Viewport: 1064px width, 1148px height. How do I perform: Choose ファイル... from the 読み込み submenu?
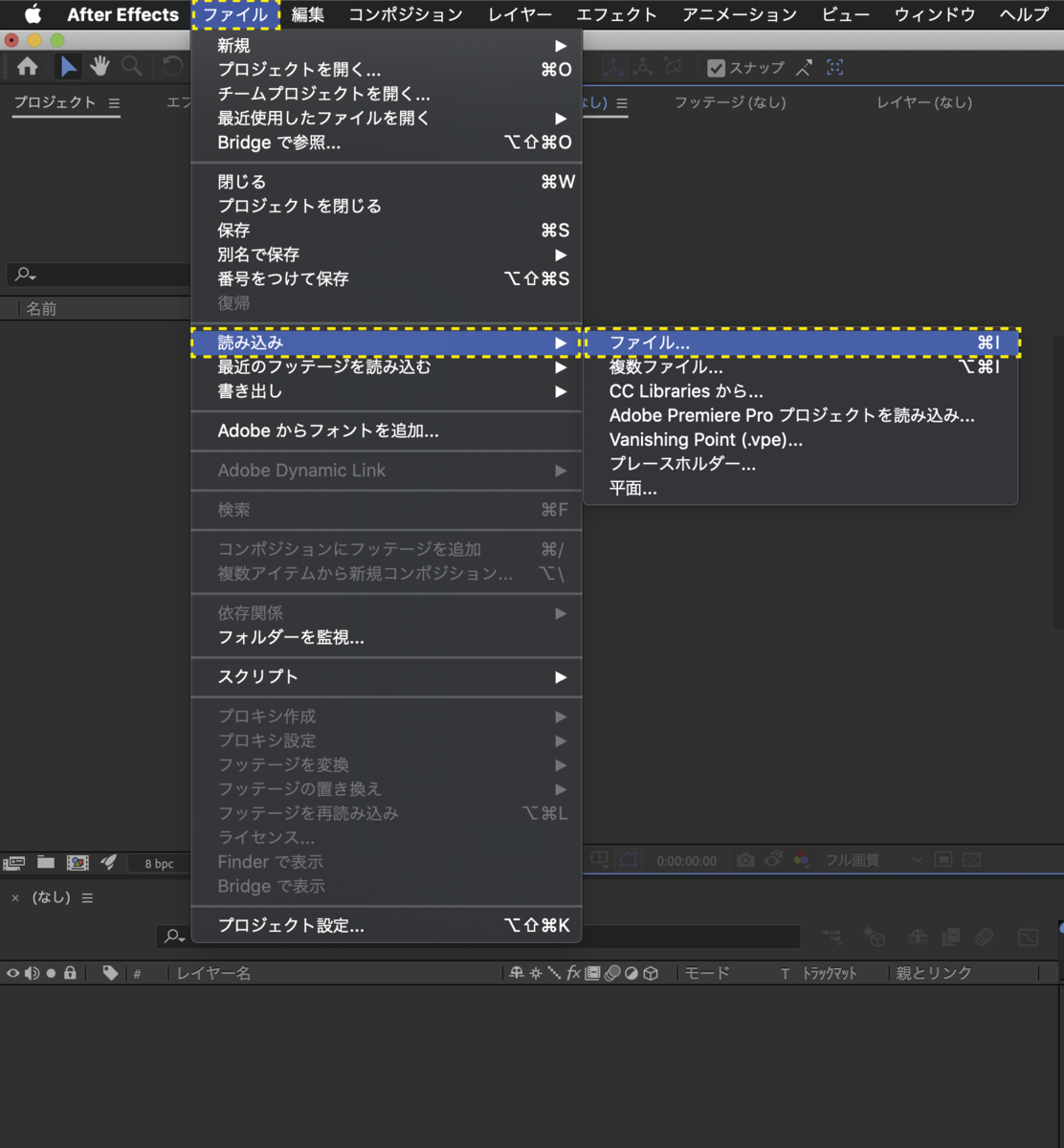[801, 342]
